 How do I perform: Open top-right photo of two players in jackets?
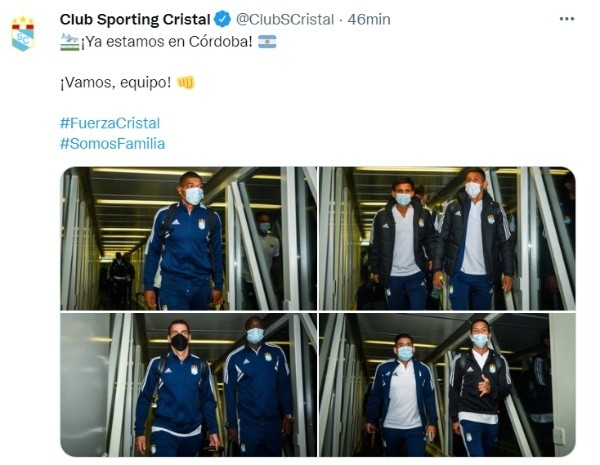(x=447, y=238)
